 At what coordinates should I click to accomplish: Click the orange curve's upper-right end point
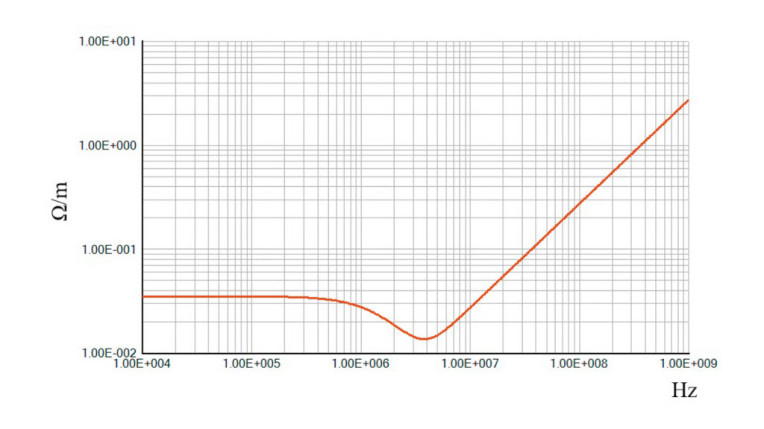pyautogui.click(x=688, y=100)
